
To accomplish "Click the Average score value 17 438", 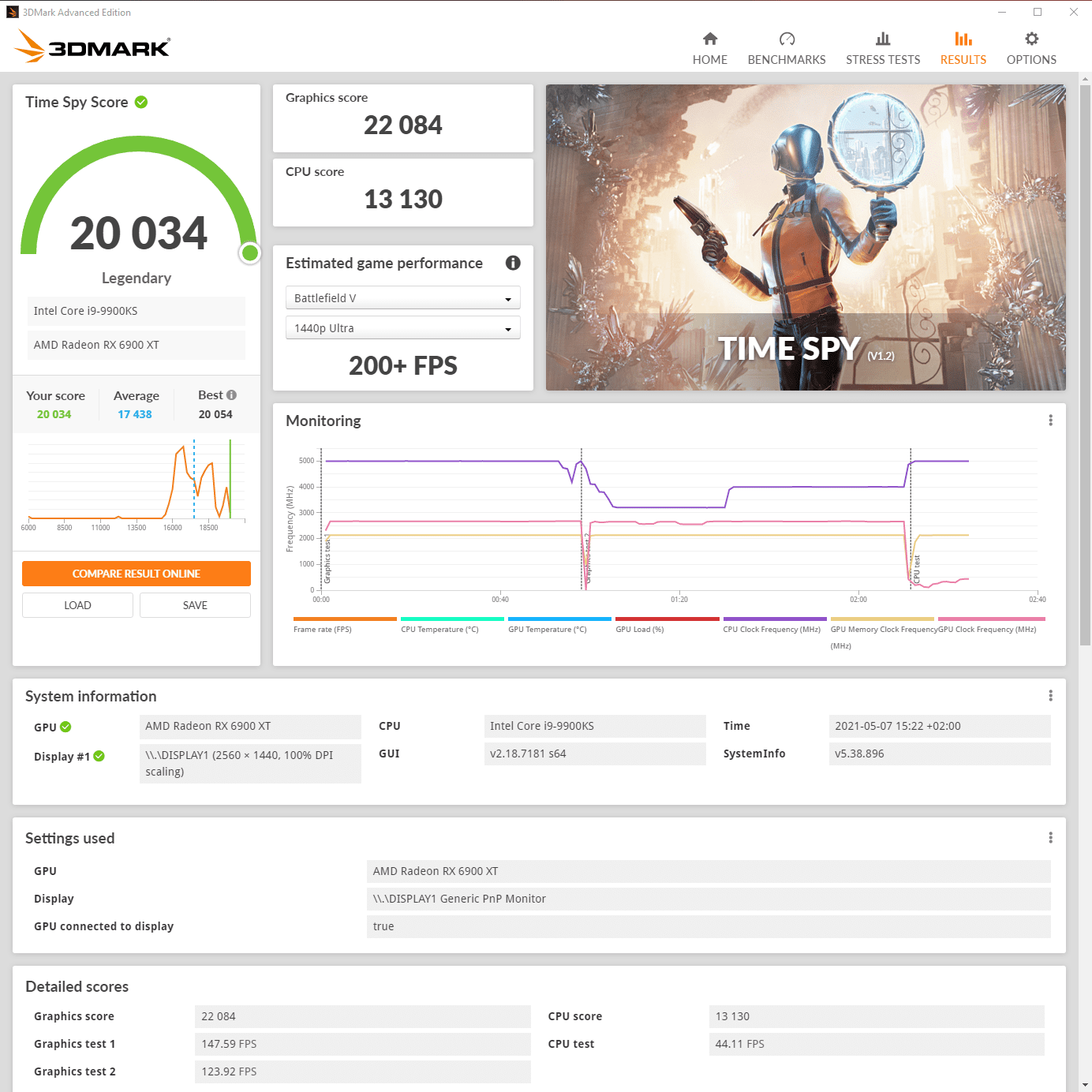I will [135, 414].
